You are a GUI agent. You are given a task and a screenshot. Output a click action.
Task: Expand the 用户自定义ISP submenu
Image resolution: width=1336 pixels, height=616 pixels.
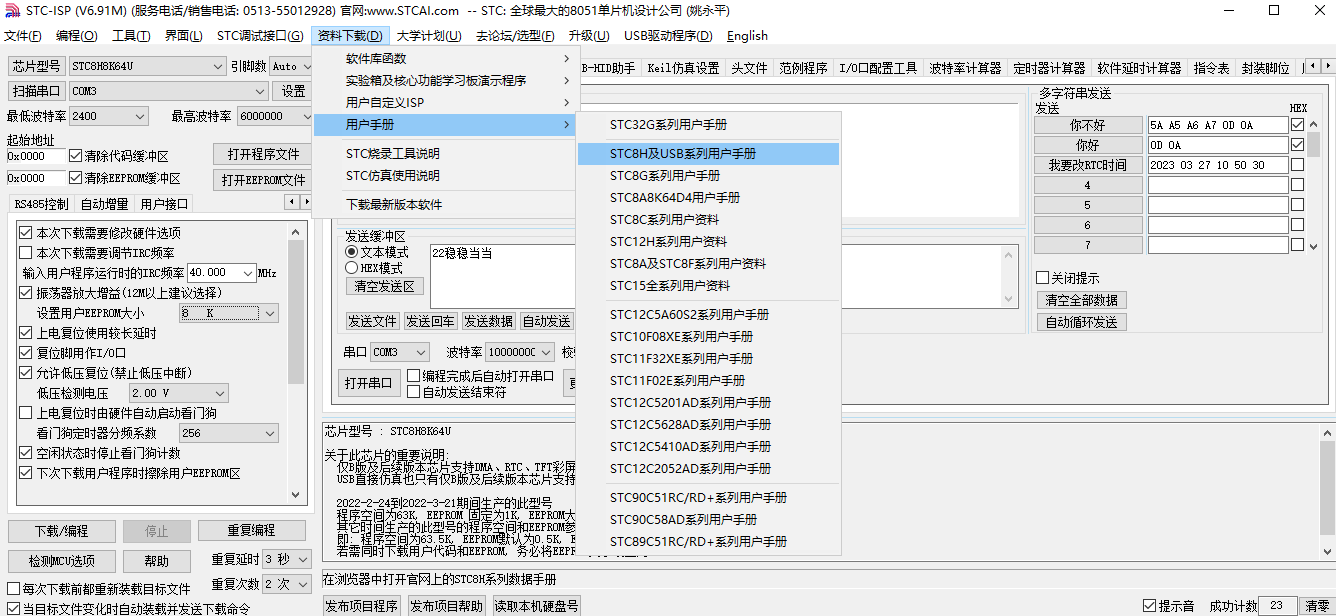446,103
